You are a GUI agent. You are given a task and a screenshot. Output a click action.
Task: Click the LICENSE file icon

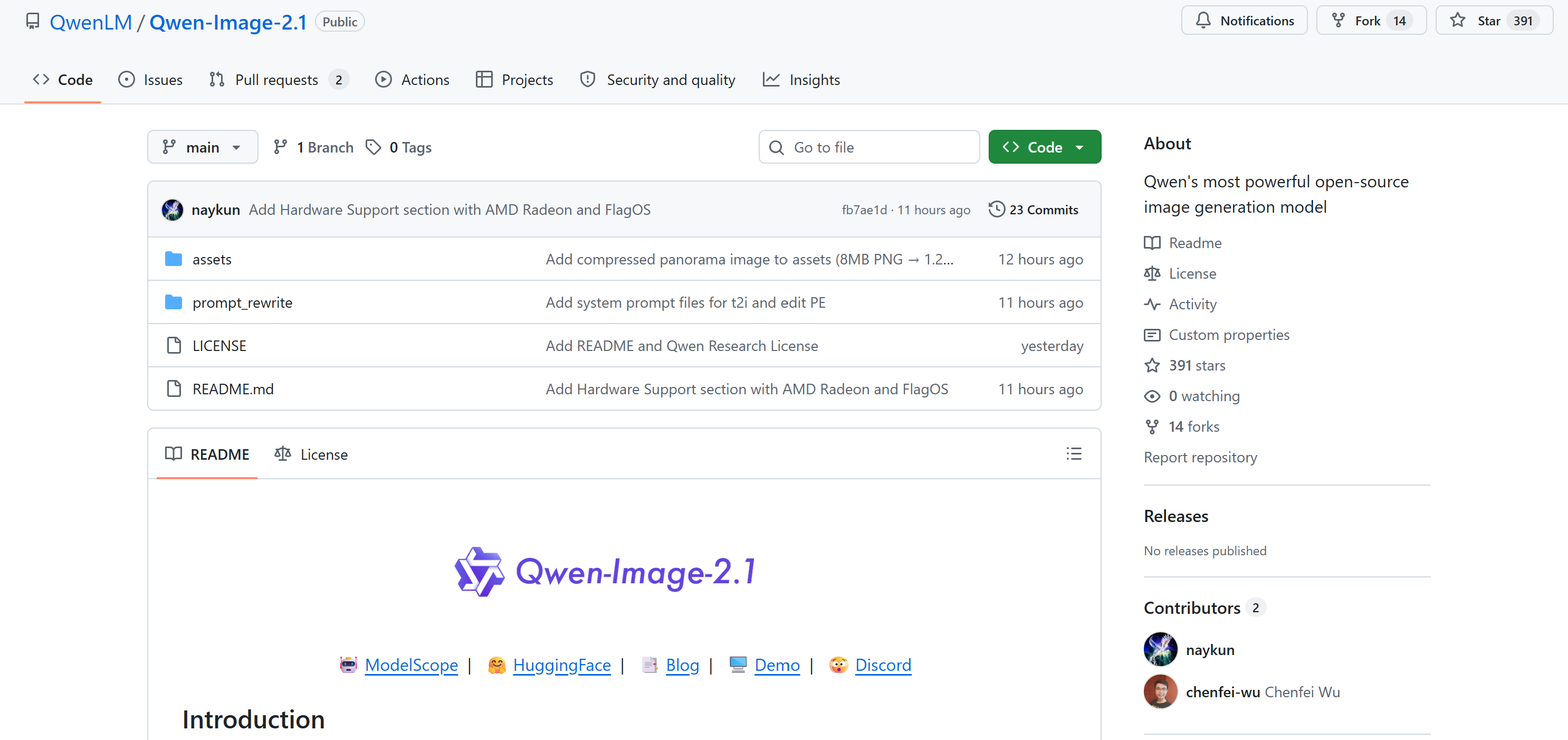coord(174,346)
